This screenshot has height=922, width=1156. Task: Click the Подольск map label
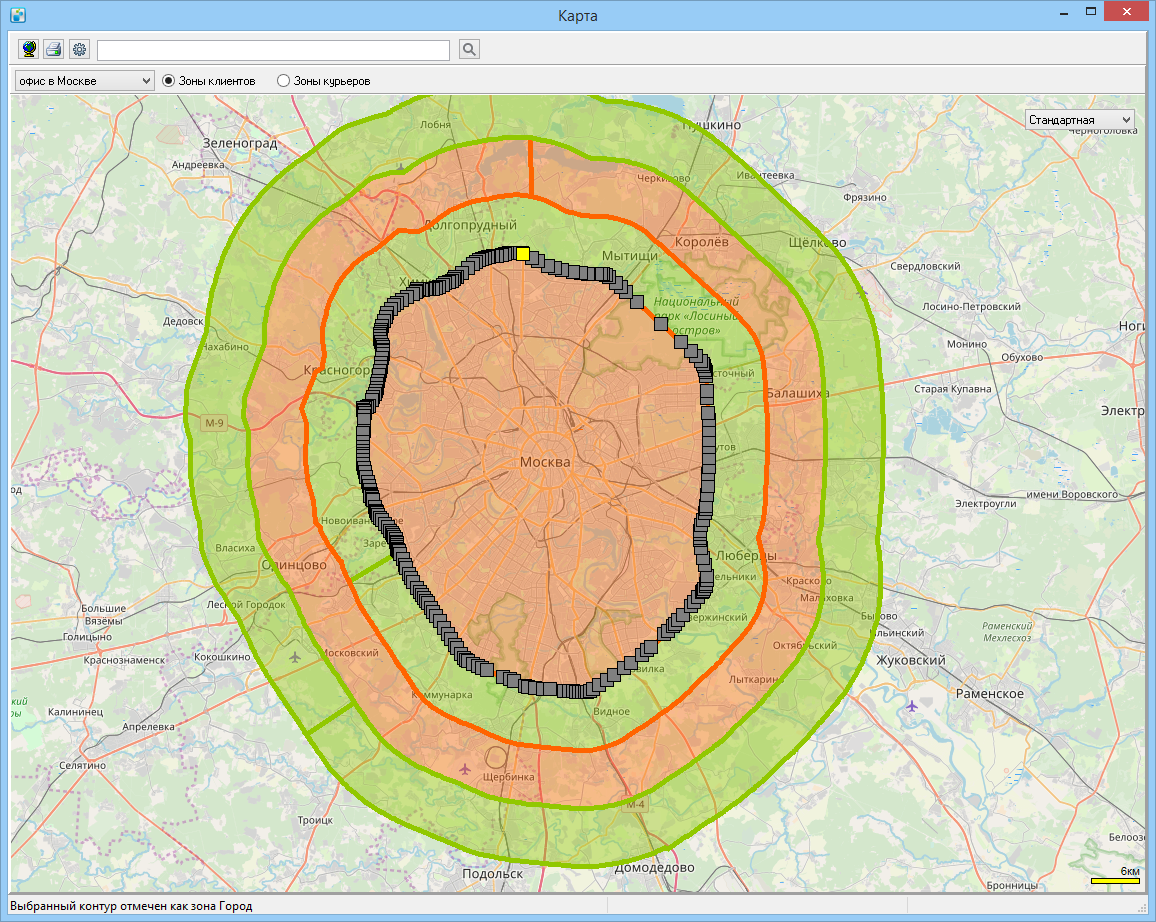pos(492,874)
